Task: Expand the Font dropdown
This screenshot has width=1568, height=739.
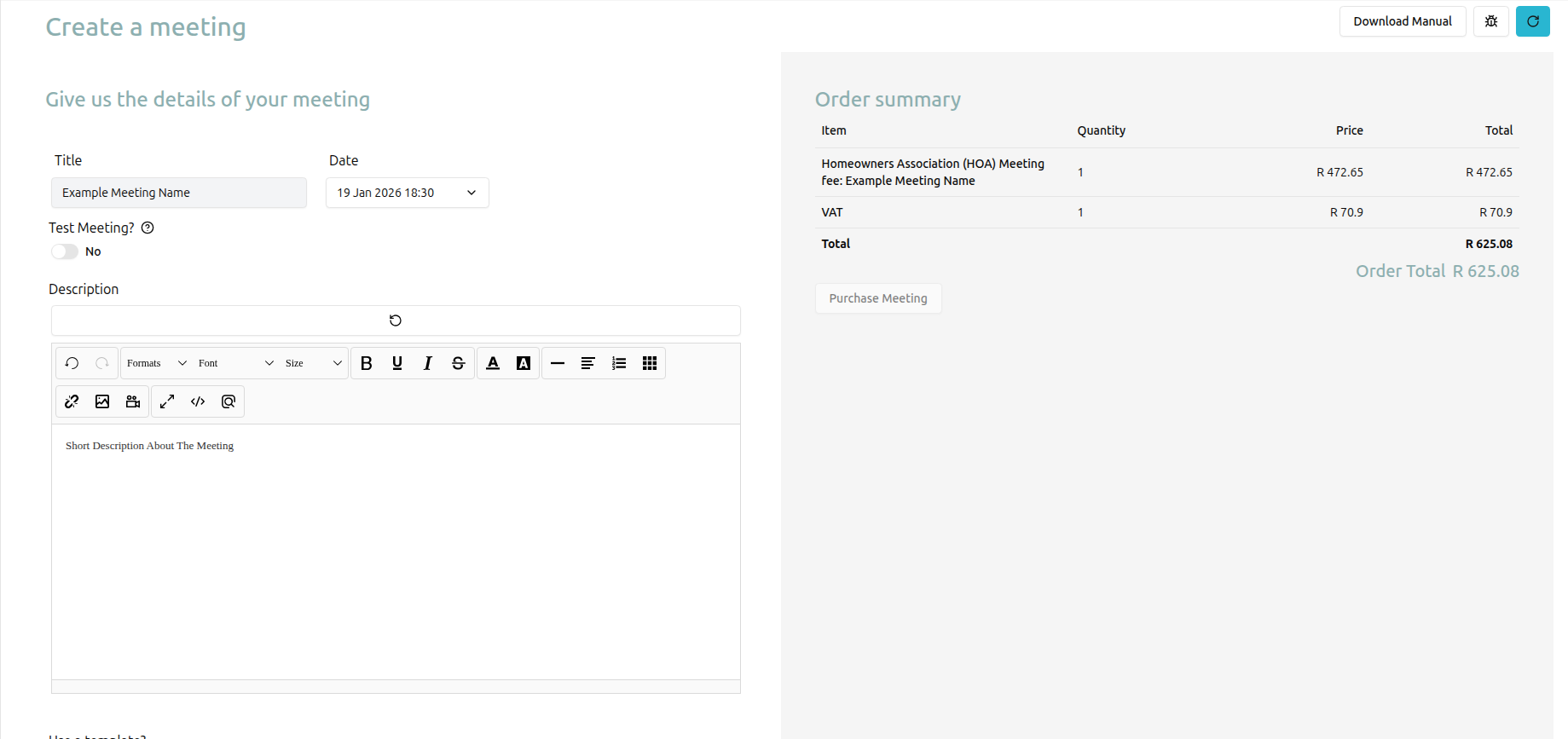Action: [235, 363]
